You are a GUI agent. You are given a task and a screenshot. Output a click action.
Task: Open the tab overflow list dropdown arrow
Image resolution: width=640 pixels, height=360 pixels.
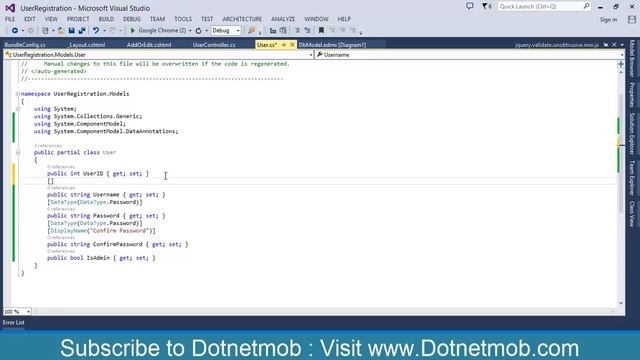622,45
